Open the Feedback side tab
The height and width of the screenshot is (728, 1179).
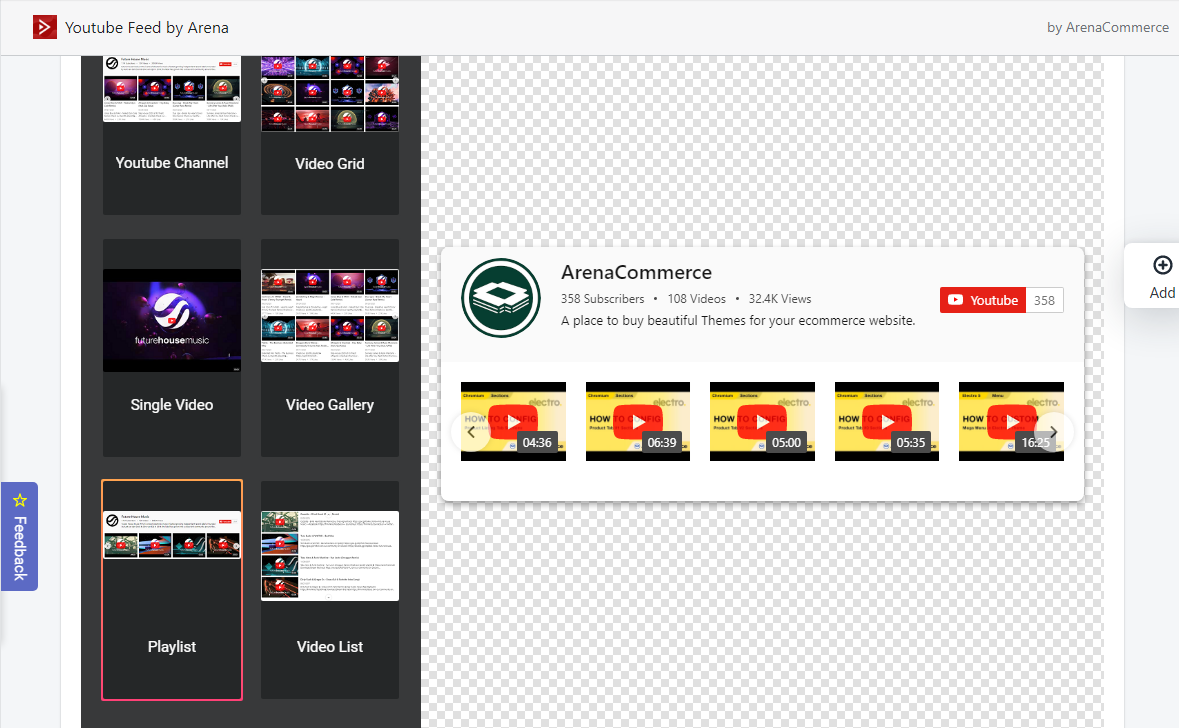[20, 536]
